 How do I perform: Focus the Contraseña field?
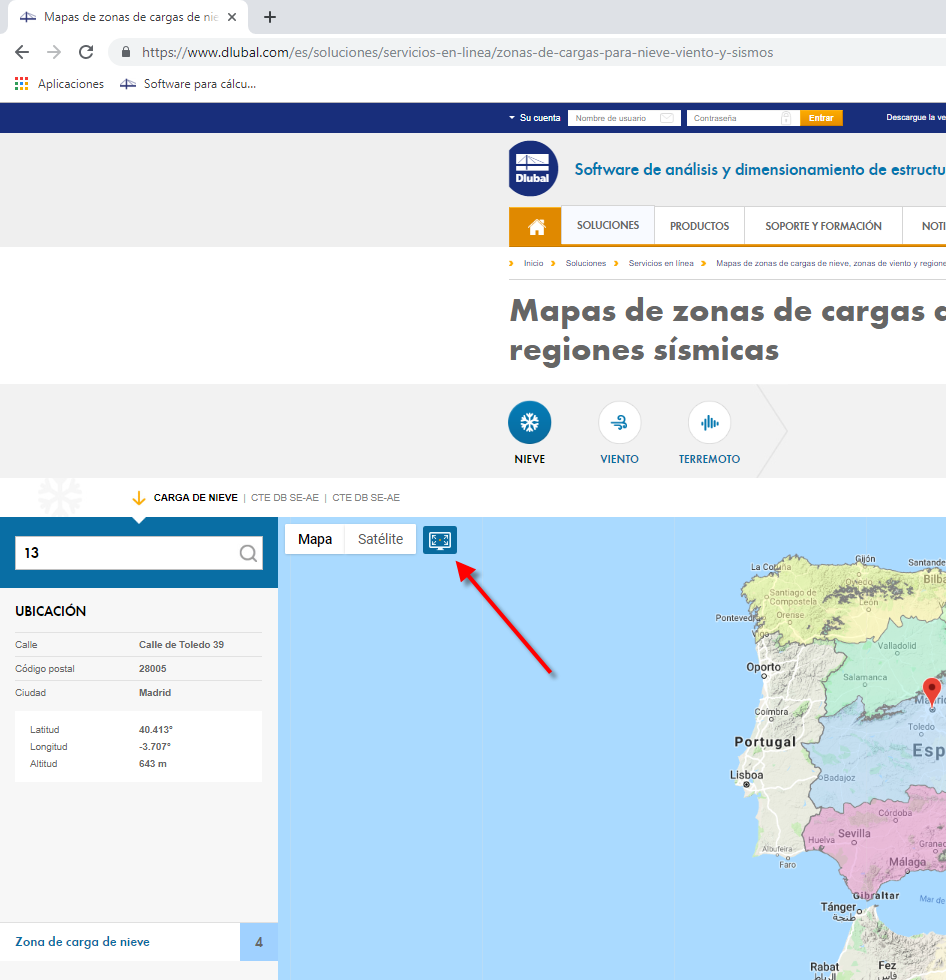(742, 118)
